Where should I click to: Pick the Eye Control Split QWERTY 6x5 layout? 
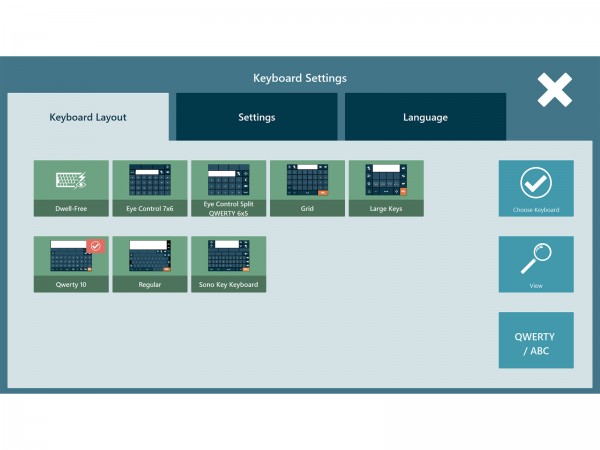point(228,181)
